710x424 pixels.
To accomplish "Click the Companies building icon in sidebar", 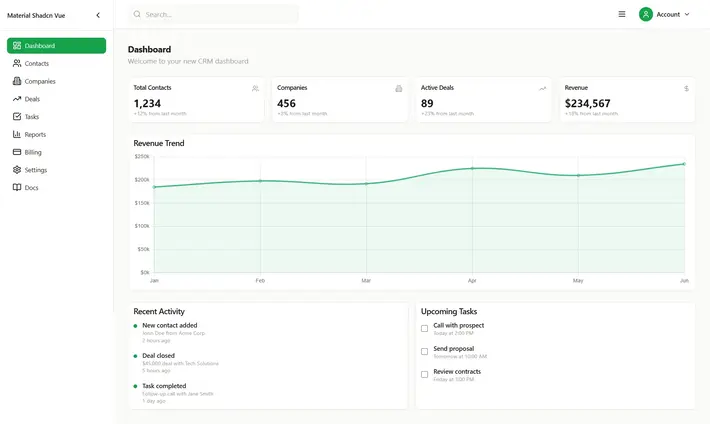I will (17, 81).
